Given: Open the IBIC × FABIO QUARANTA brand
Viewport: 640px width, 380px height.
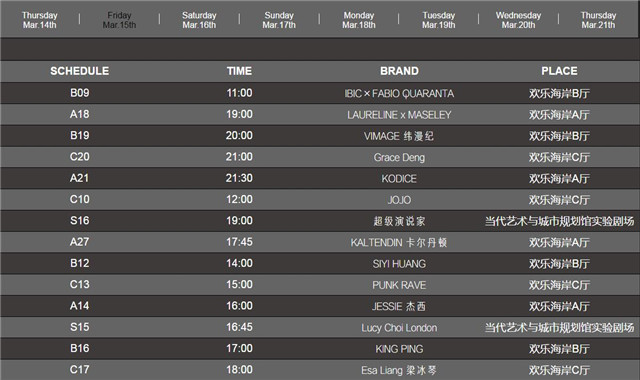Looking at the screenshot, I should [399, 93].
